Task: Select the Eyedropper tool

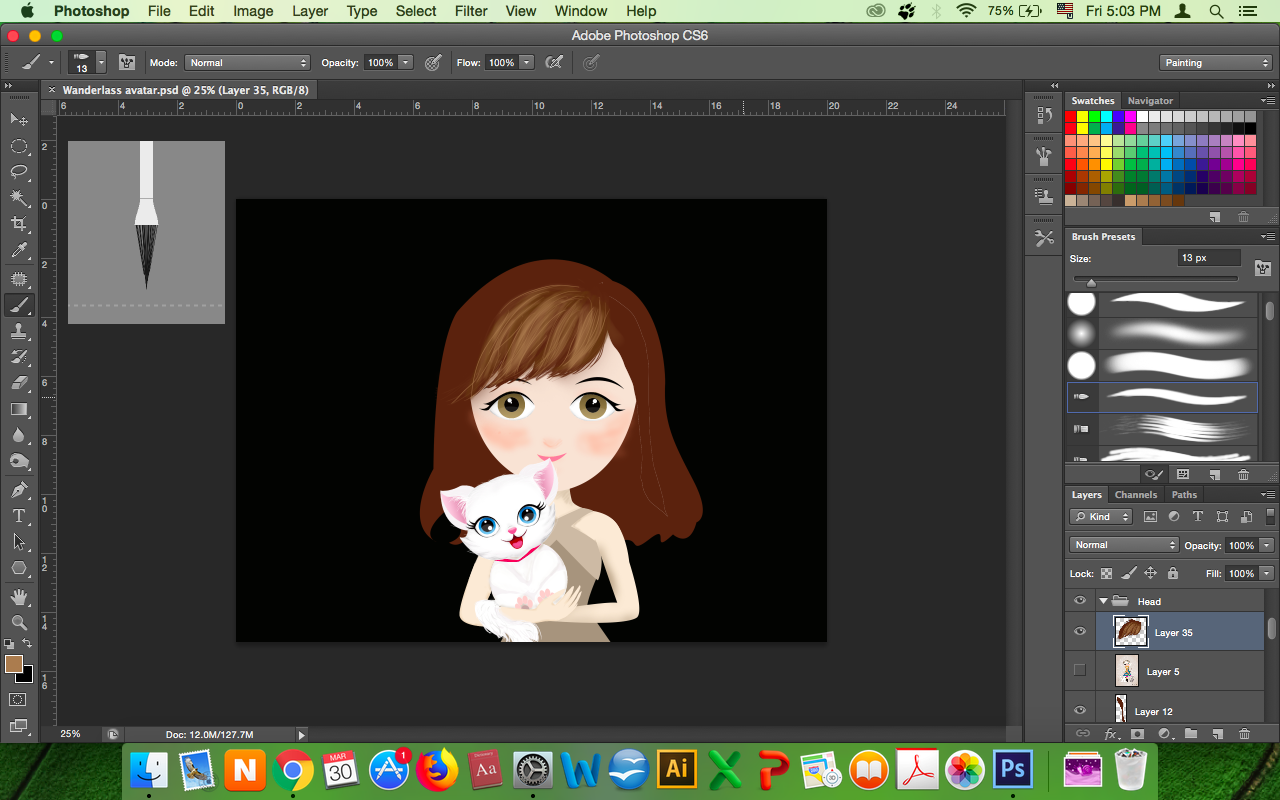Action: pos(19,250)
